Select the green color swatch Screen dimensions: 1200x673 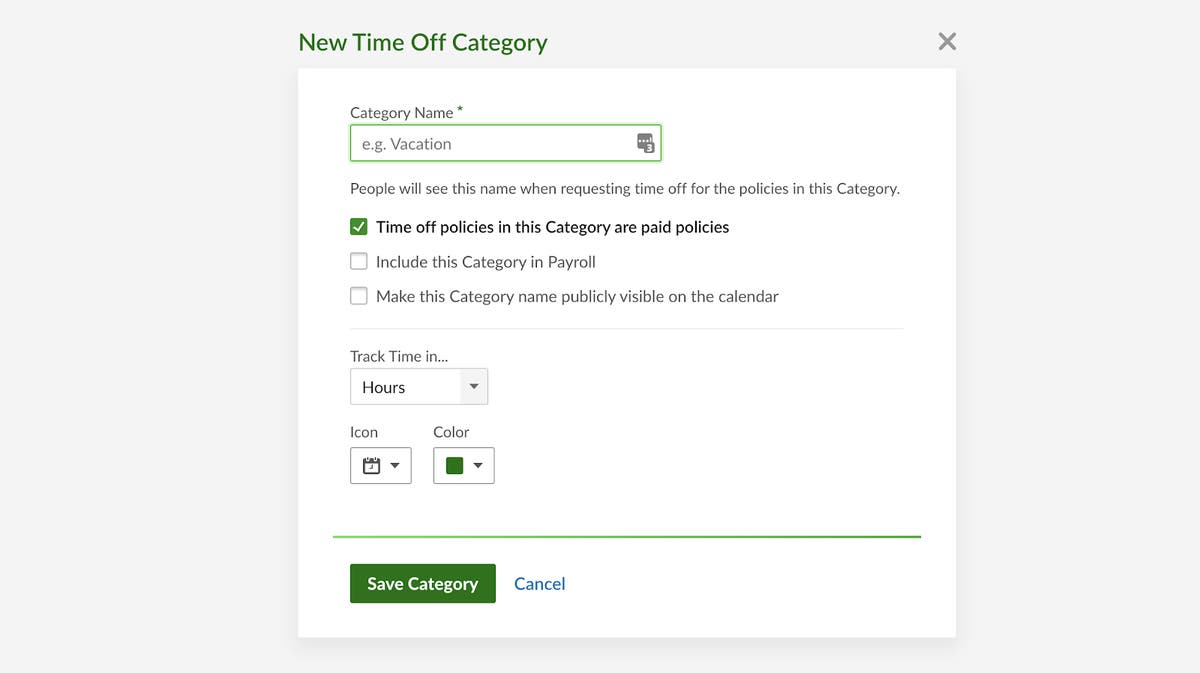pyautogui.click(x=454, y=465)
